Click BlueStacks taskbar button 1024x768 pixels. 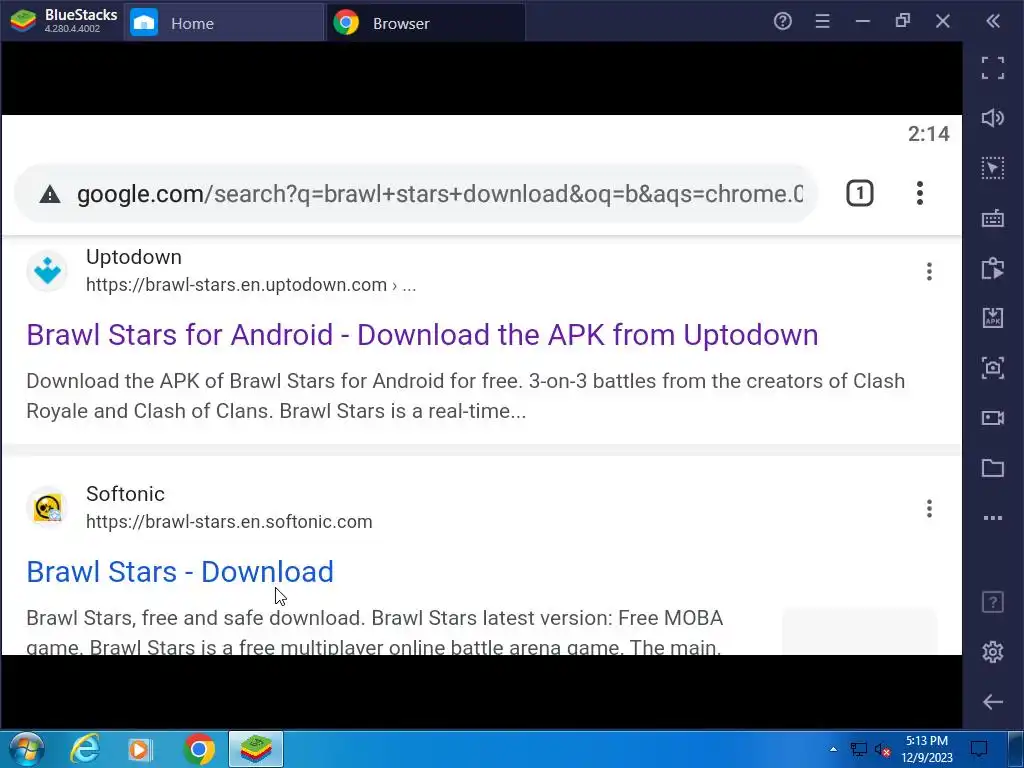256,749
